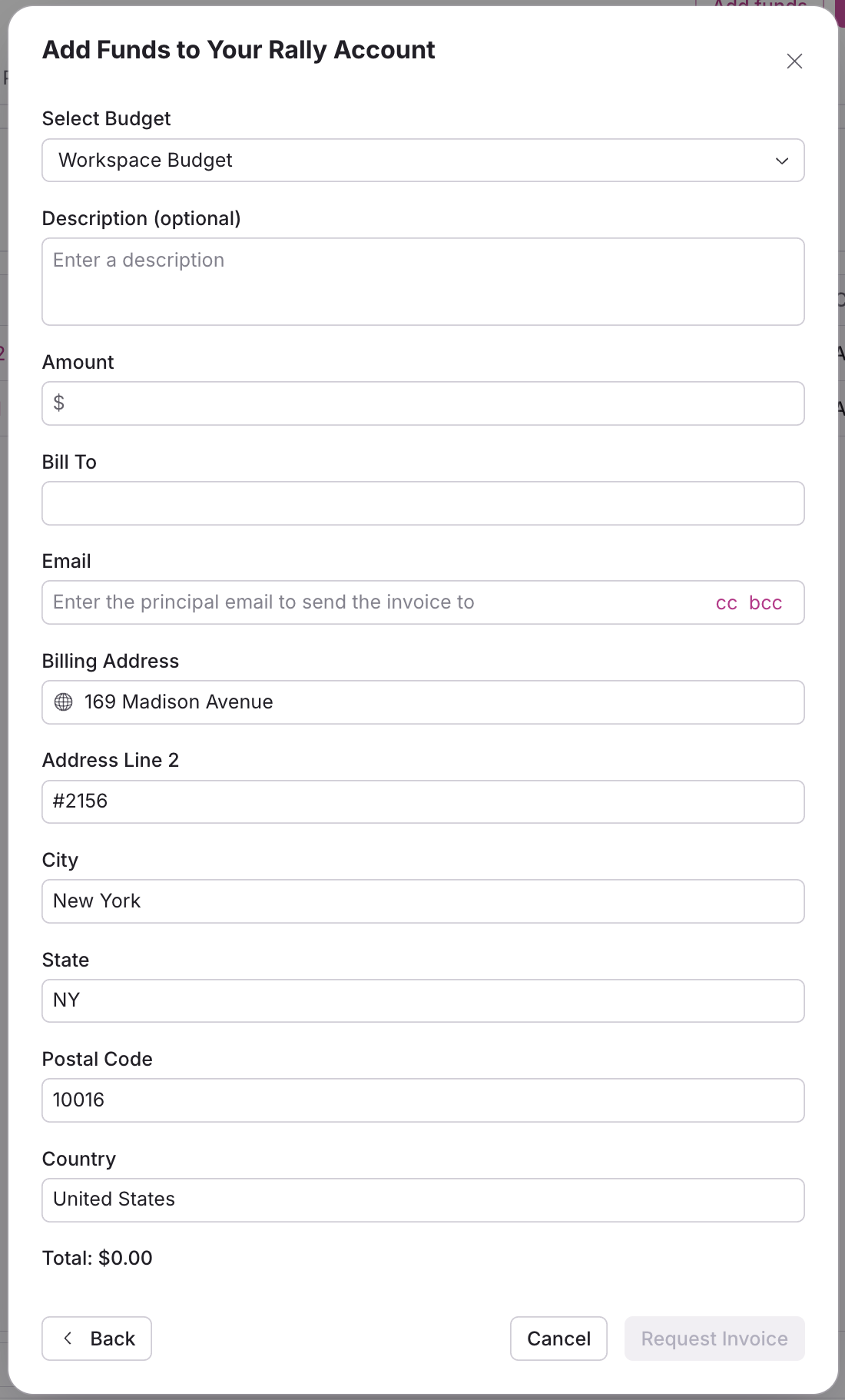
Task: Focus the invoice Email input
Action: 369,602
